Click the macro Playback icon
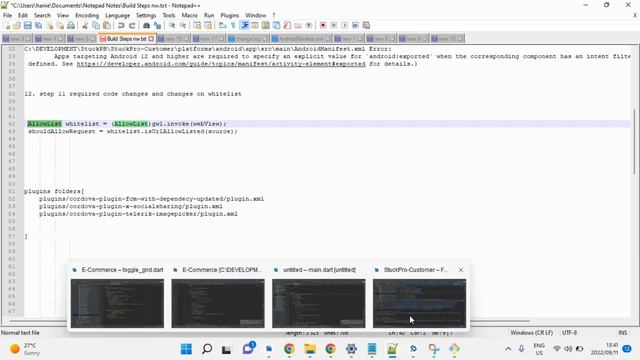The width and height of the screenshot is (640, 360). tap(344, 25)
